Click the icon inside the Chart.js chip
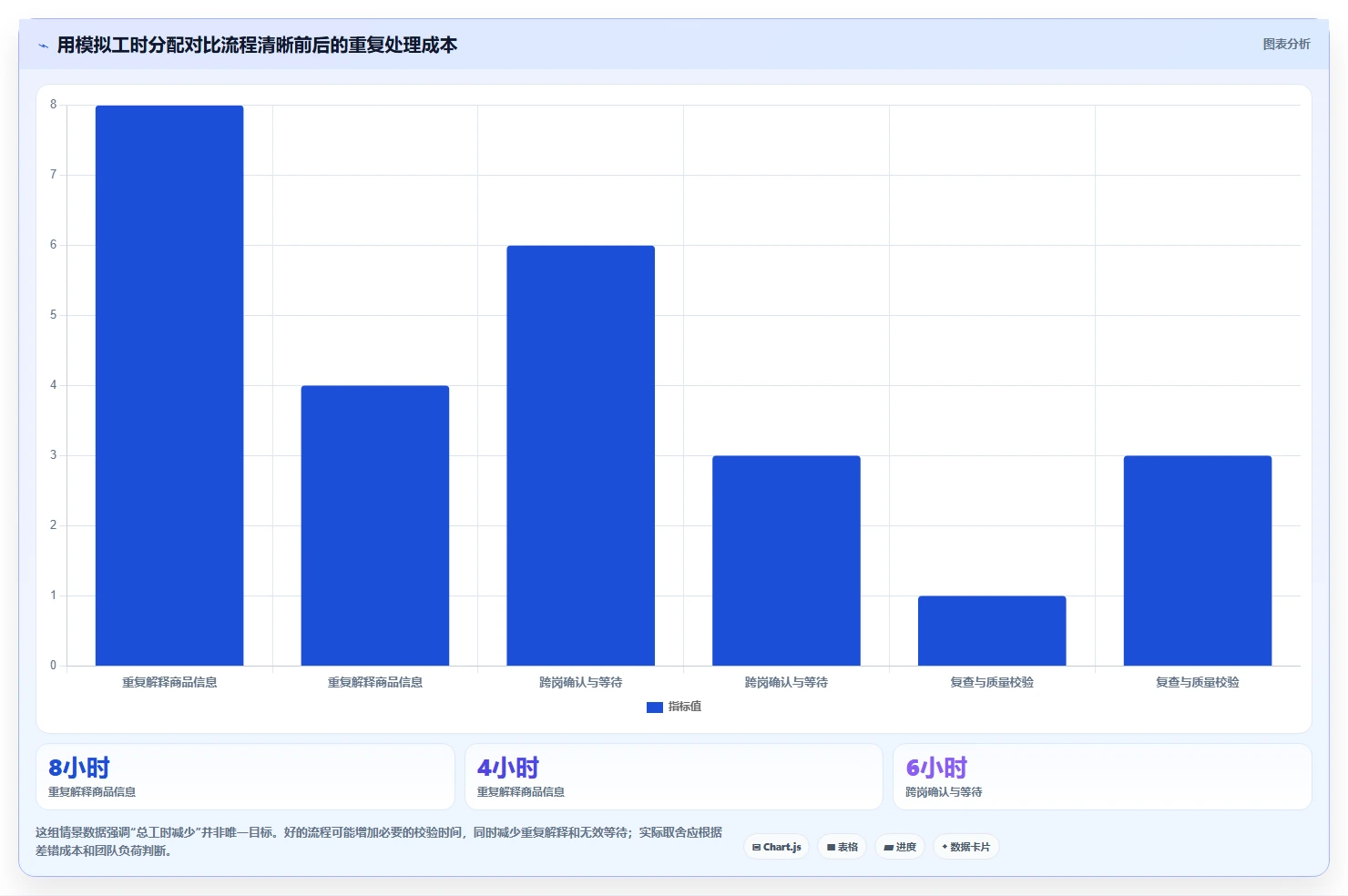1348x896 pixels. click(x=756, y=848)
